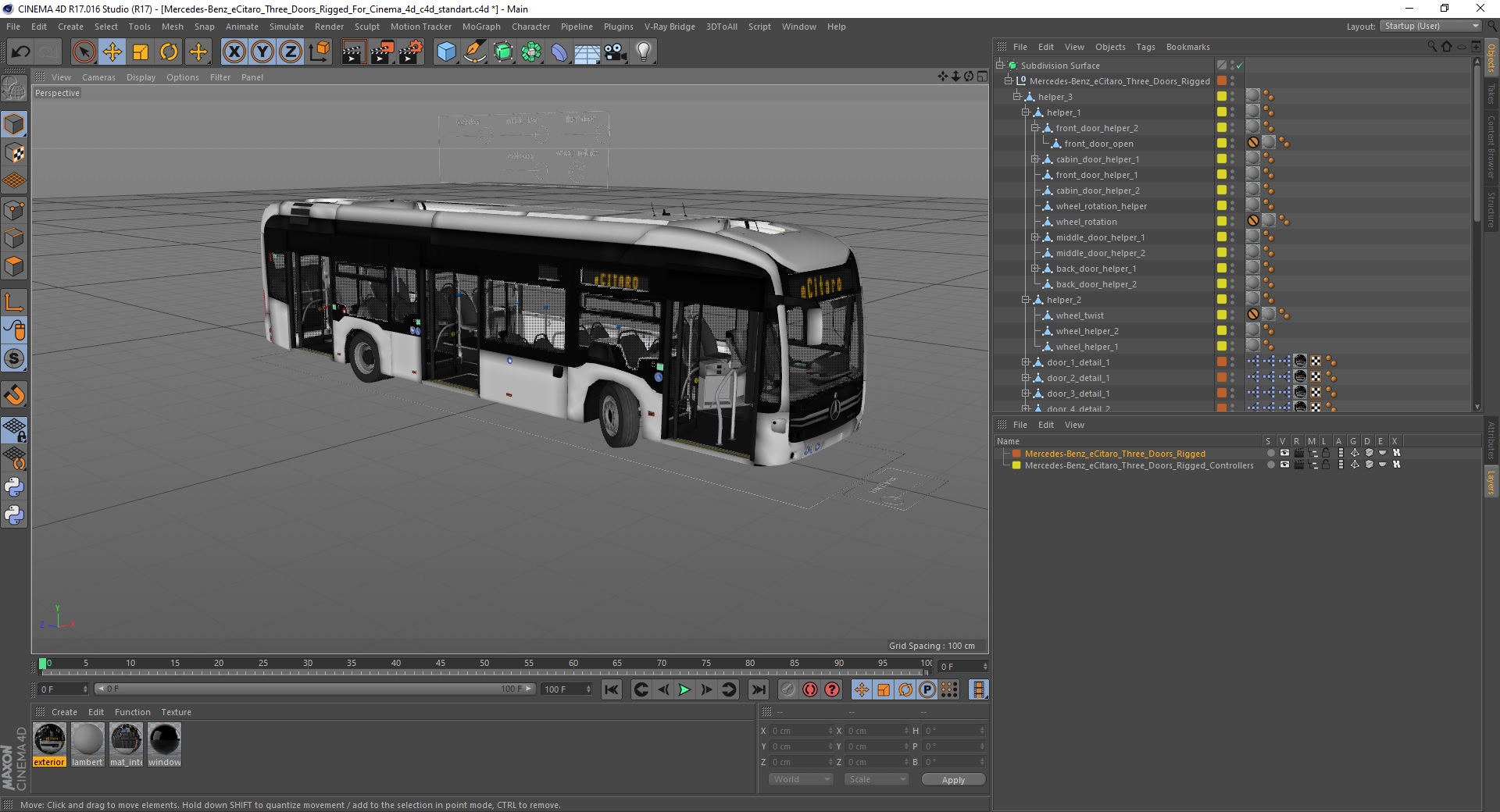Expand middle_door_helper_1 node

click(x=1035, y=237)
